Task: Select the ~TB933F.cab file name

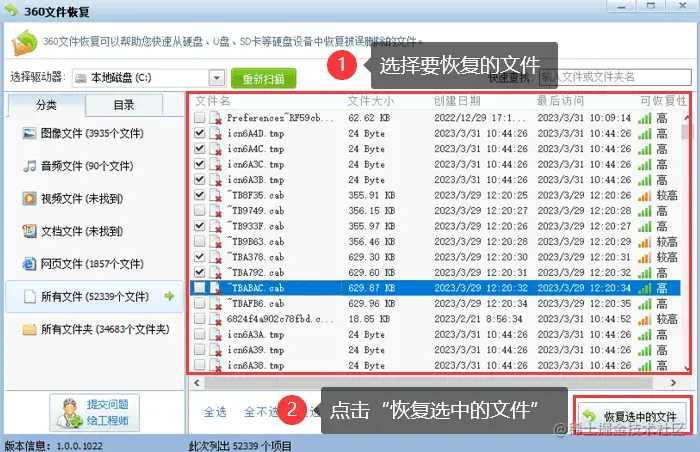Action: [x=255, y=226]
